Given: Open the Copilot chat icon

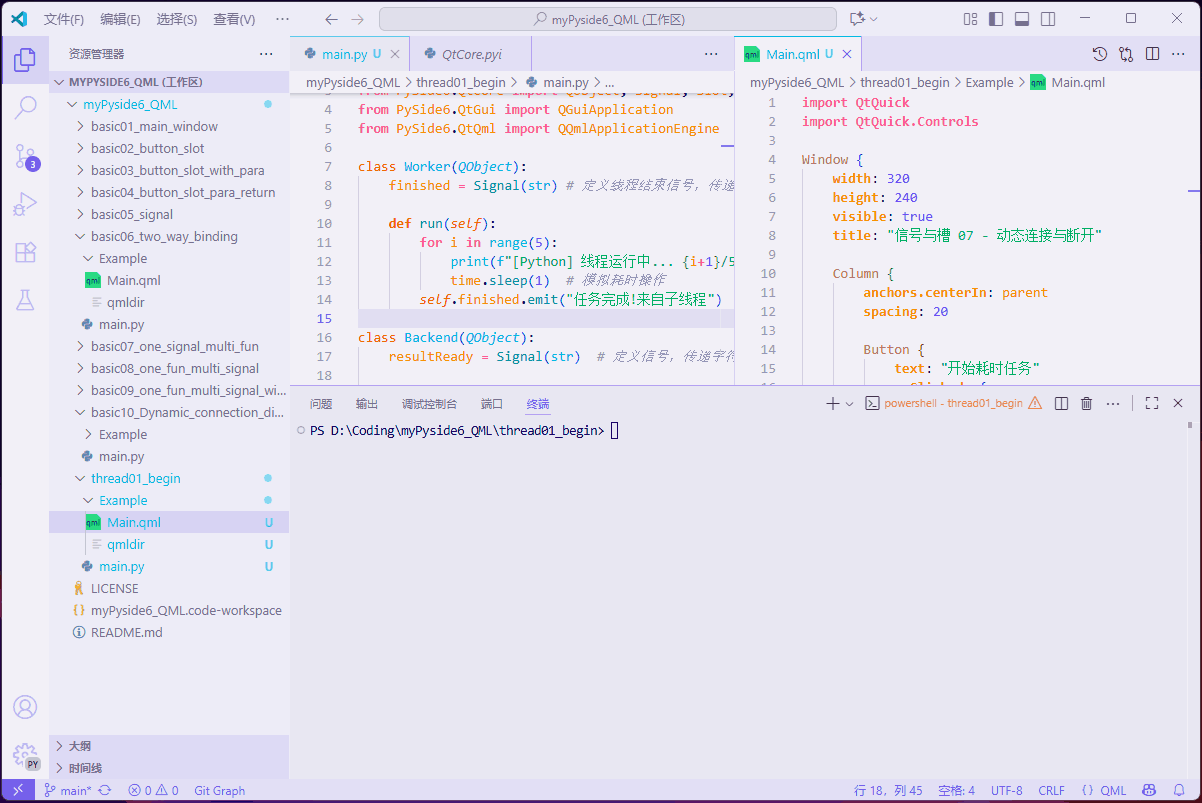Looking at the screenshot, I should (856, 19).
